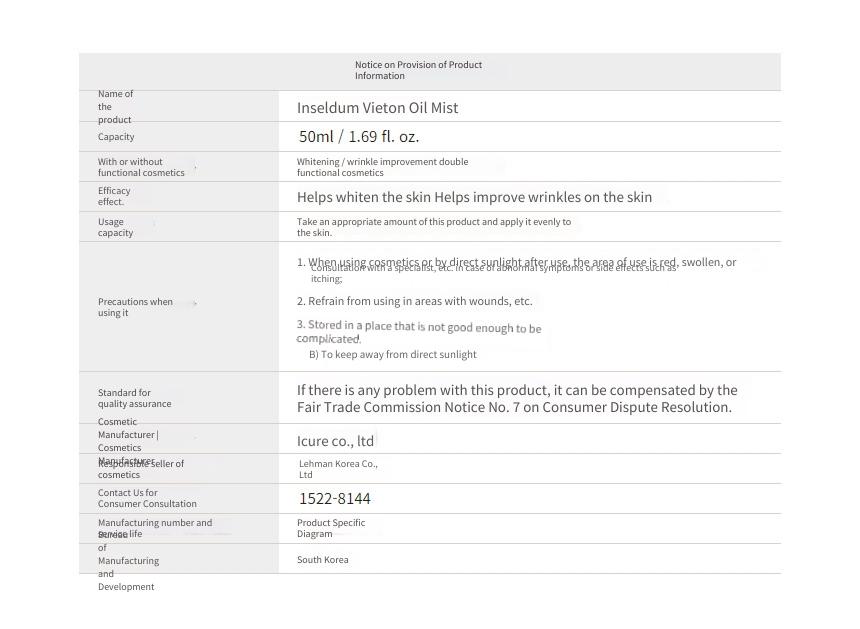Select 'B) To keep away from direct sunlight'
The image size is (860, 629).
point(393,354)
